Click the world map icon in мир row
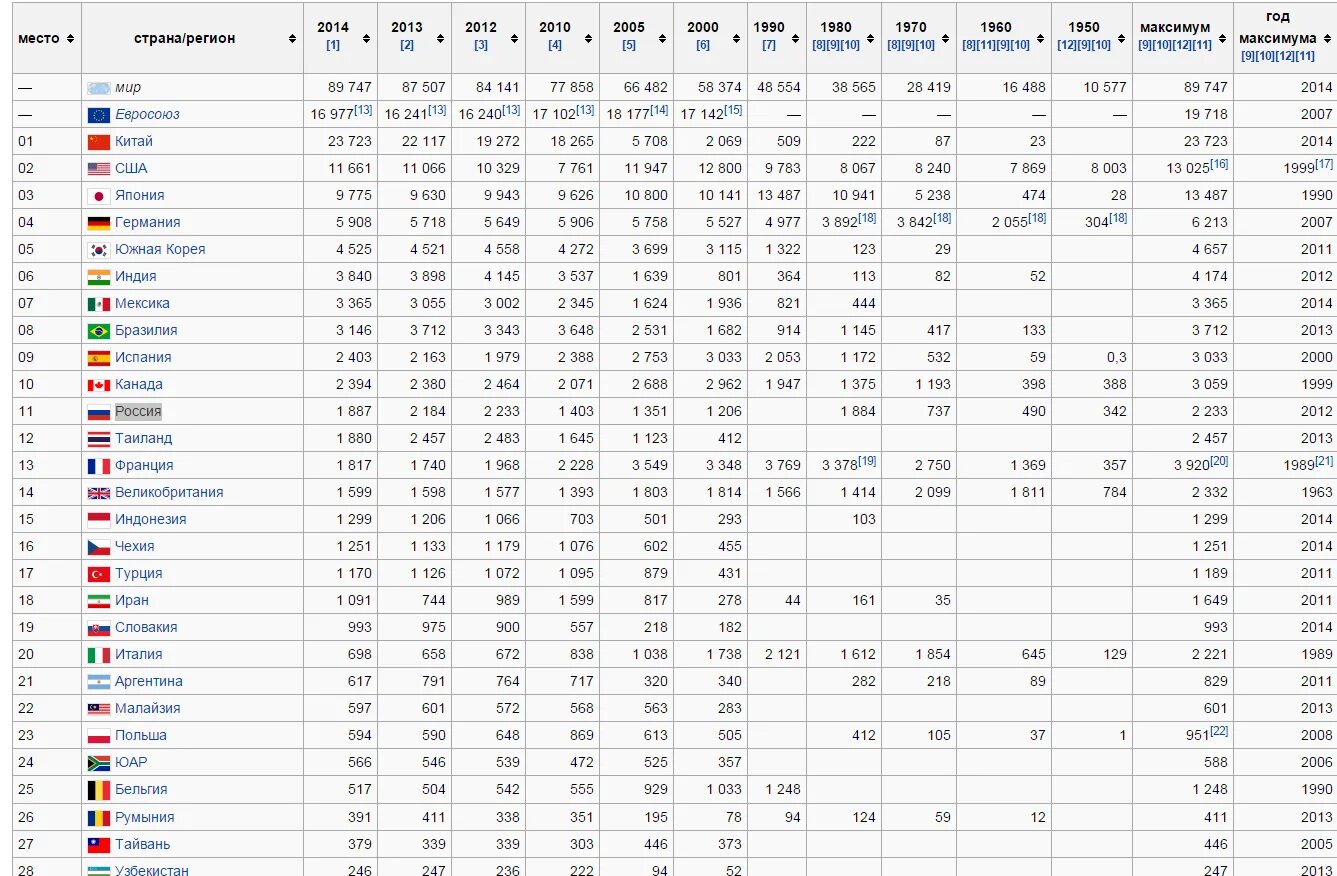Image resolution: width=1337 pixels, height=876 pixels. pyautogui.click(x=98, y=88)
